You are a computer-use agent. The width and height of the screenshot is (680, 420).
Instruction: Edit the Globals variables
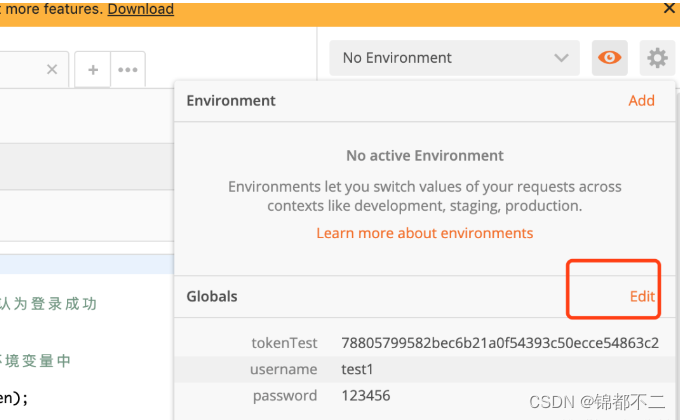coord(642,296)
